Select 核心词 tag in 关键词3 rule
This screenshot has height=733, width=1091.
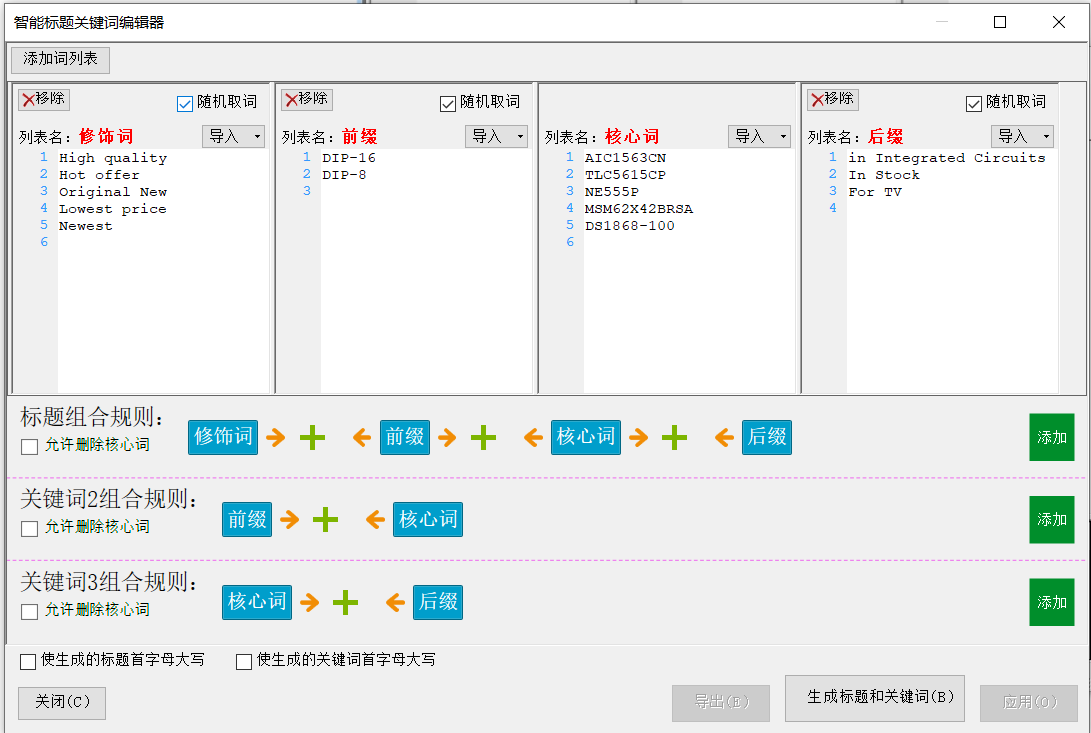coord(257,602)
